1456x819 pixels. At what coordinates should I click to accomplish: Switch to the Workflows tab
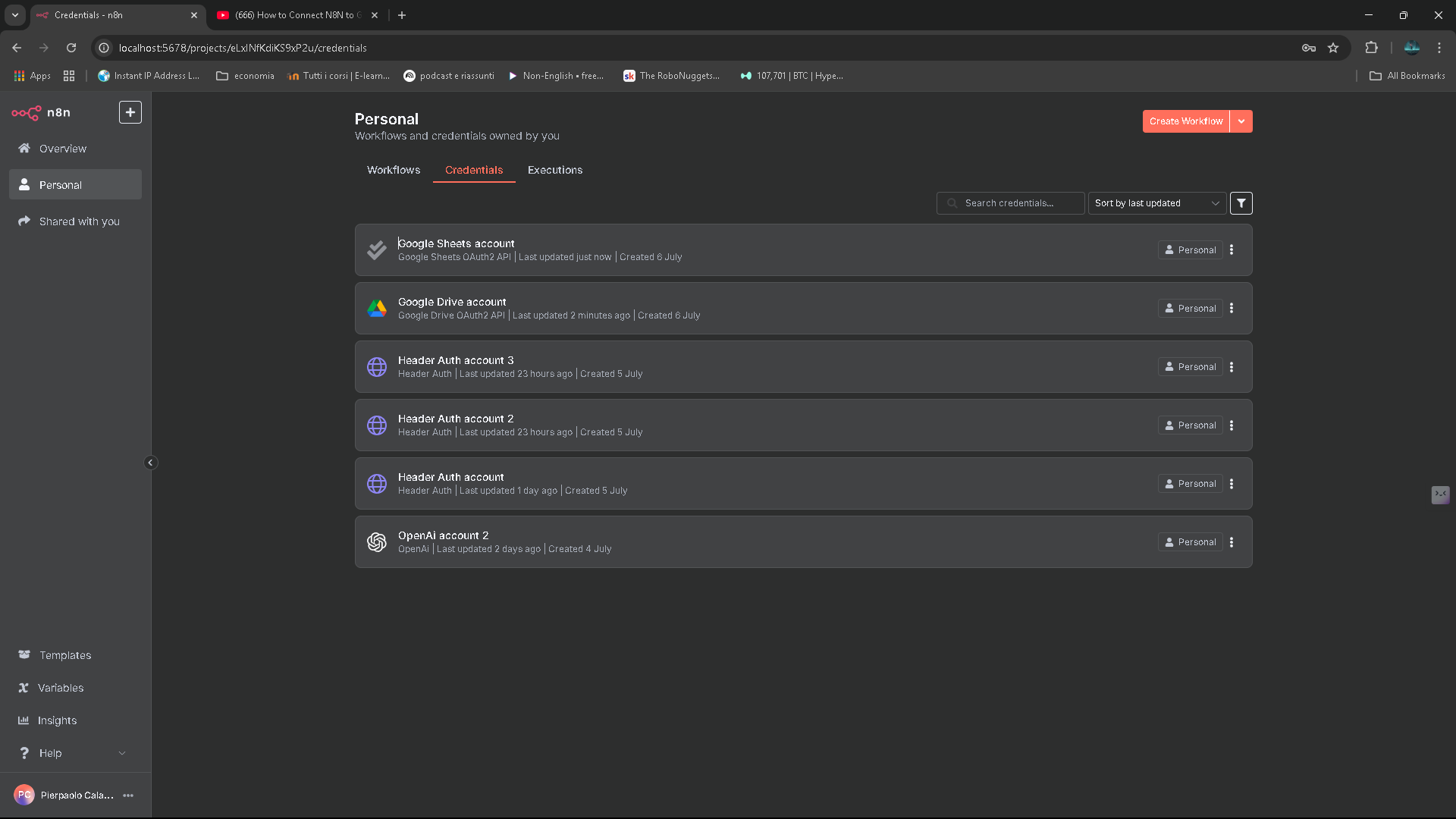point(393,170)
